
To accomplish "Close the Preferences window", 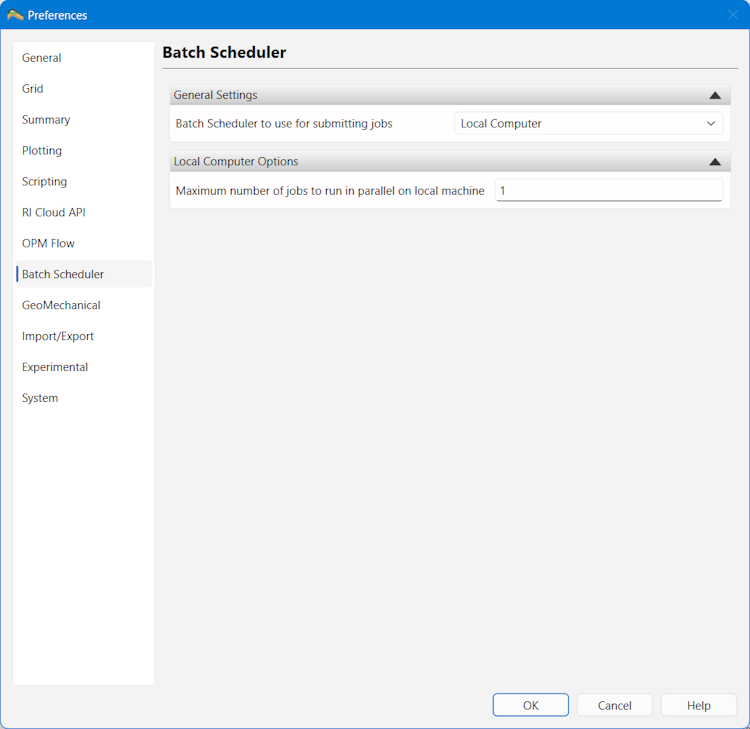I will (732, 15).
